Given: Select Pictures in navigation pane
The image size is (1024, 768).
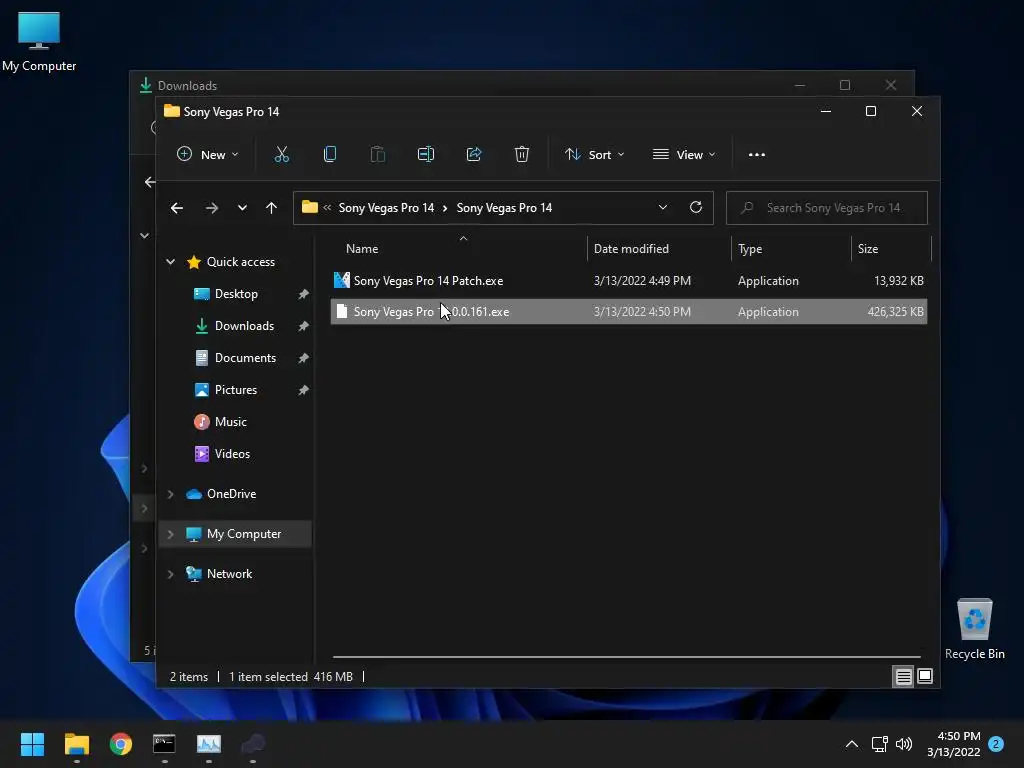Looking at the screenshot, I should tap(236, 390).
